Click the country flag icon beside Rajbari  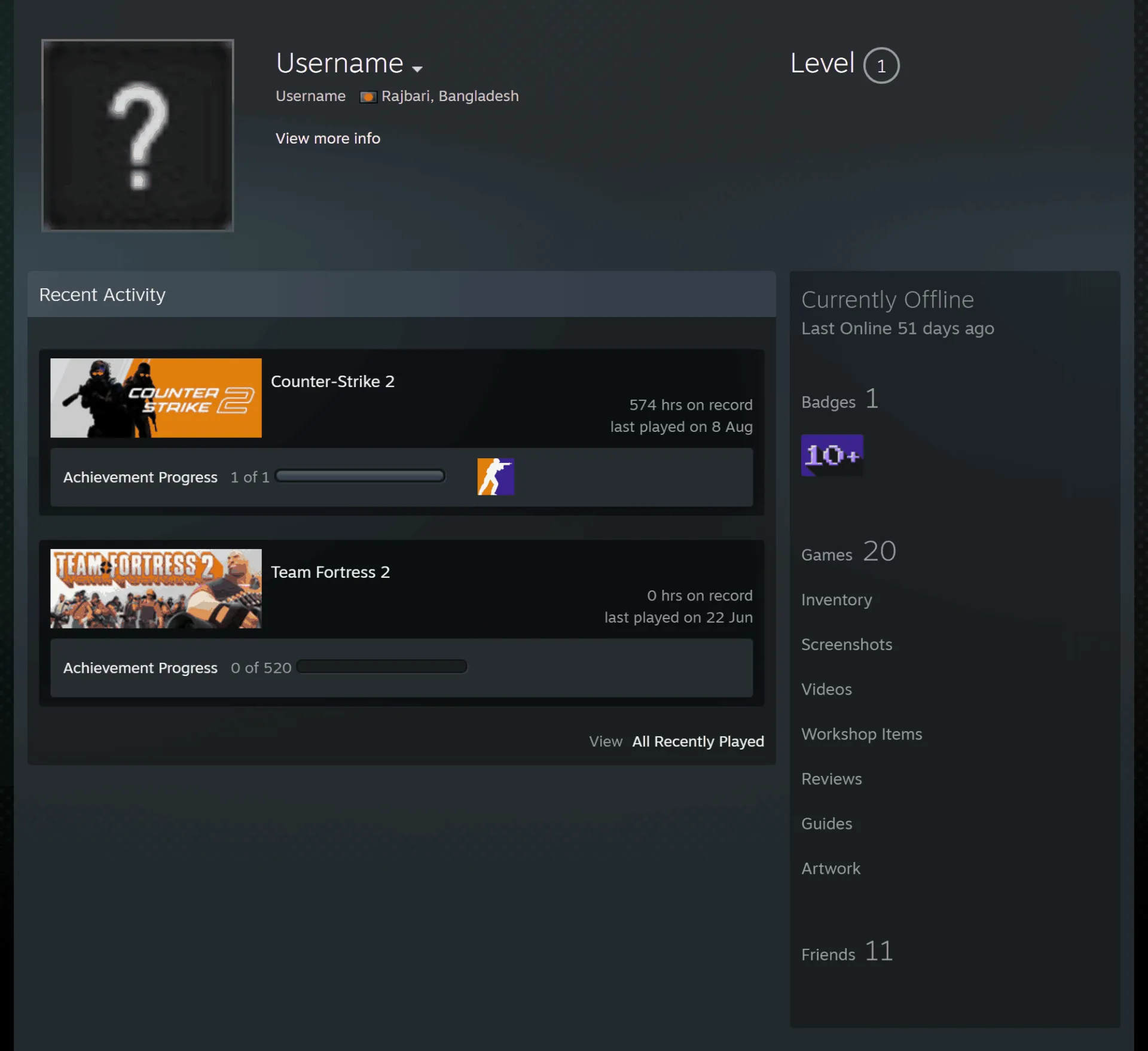coord(368,97)
